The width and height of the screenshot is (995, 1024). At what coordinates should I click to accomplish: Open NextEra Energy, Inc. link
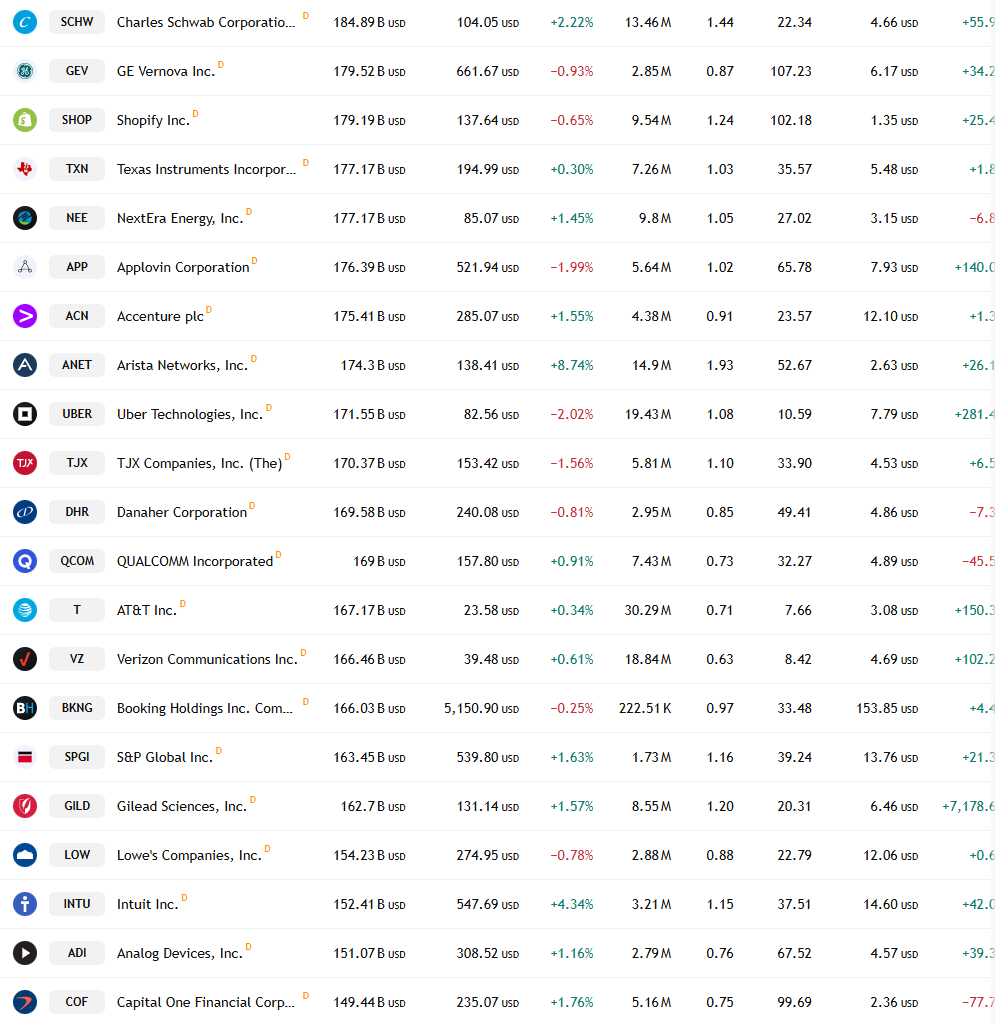180,218
